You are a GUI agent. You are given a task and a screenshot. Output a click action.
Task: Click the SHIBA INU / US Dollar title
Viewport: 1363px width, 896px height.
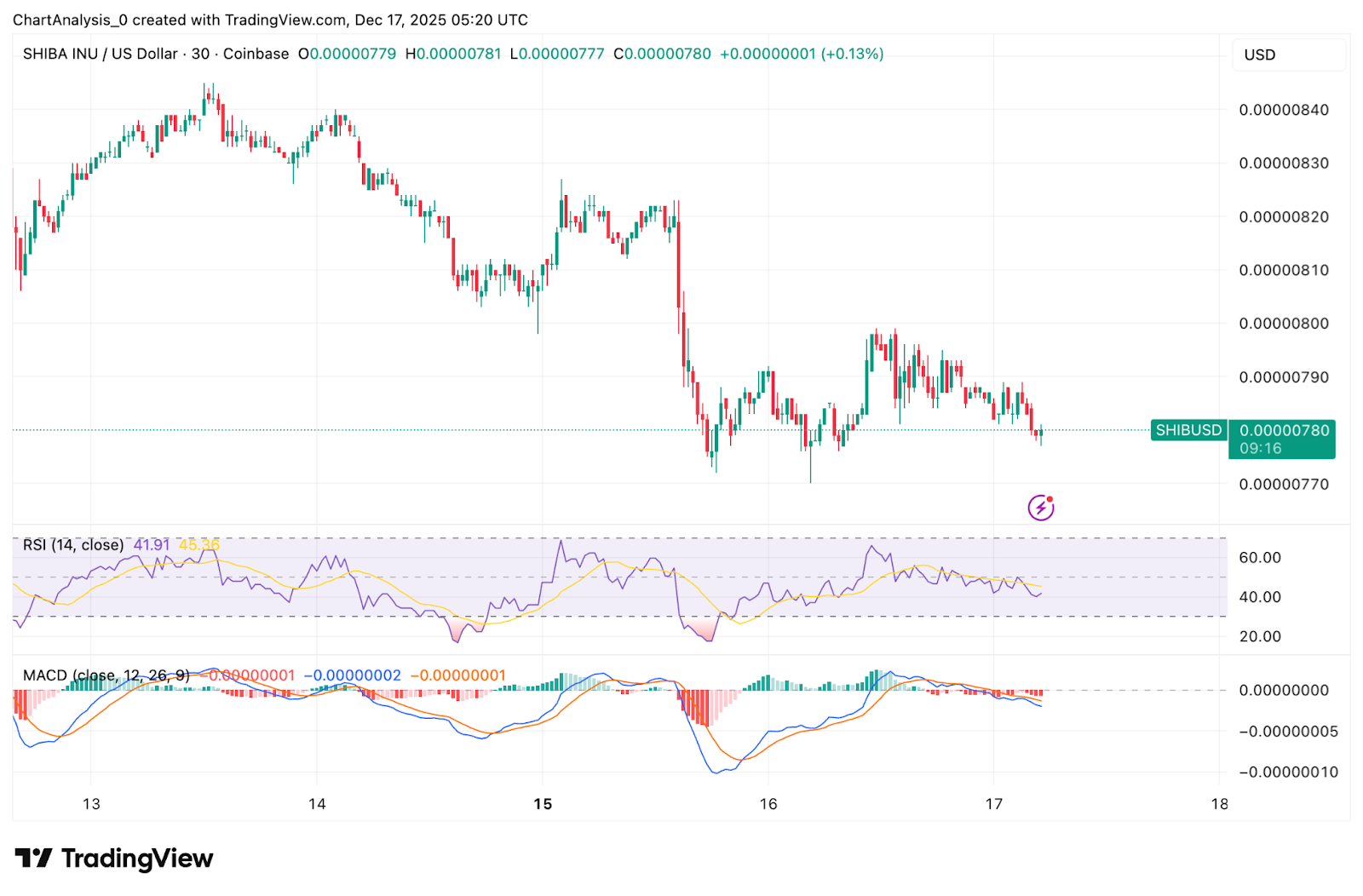click(100, 54)
